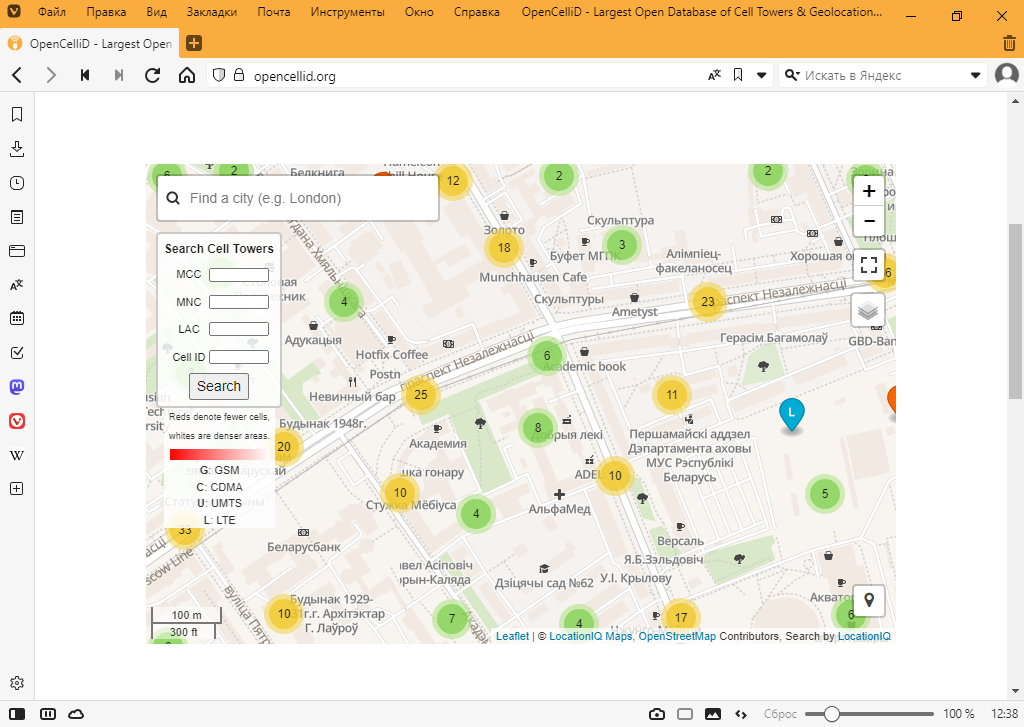Toggle the side panel visibility
Image resolution: width=1024 pixels, height=727 pixels.
pyautogui.click(x=17, y=714)
